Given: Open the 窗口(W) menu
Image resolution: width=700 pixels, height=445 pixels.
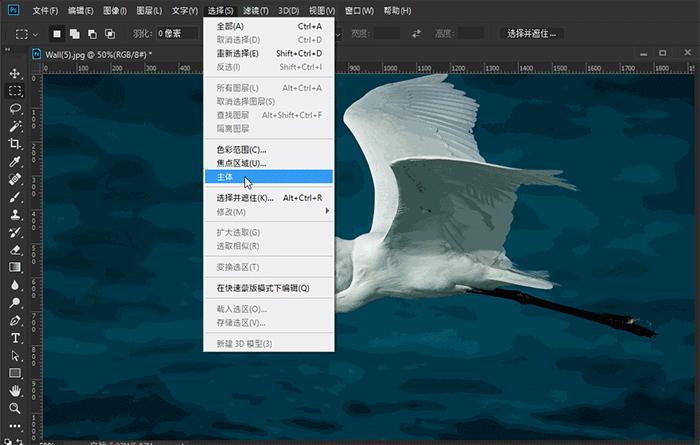Looking at the screenshot, I should click(359, 10).
